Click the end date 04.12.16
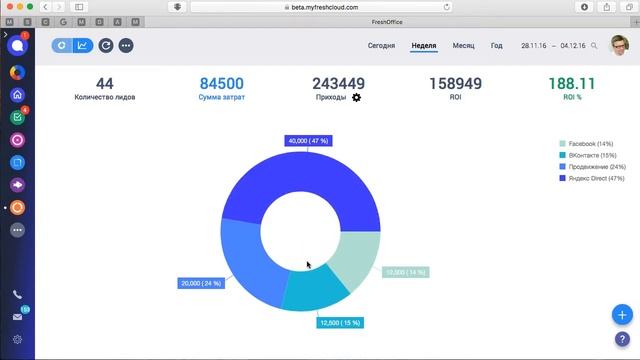 tap(573, 46)
